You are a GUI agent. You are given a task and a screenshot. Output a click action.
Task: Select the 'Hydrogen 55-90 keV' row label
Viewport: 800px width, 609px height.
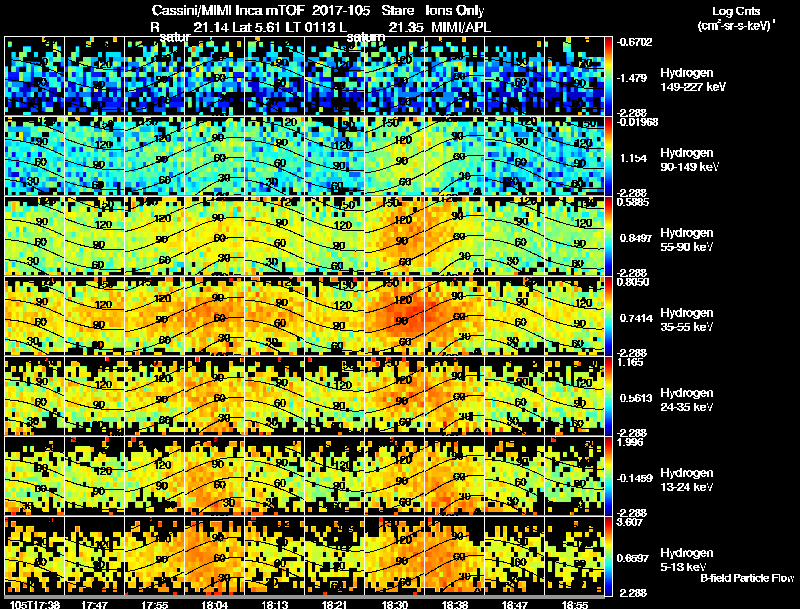pyautogui.click(x=687, y=240)
